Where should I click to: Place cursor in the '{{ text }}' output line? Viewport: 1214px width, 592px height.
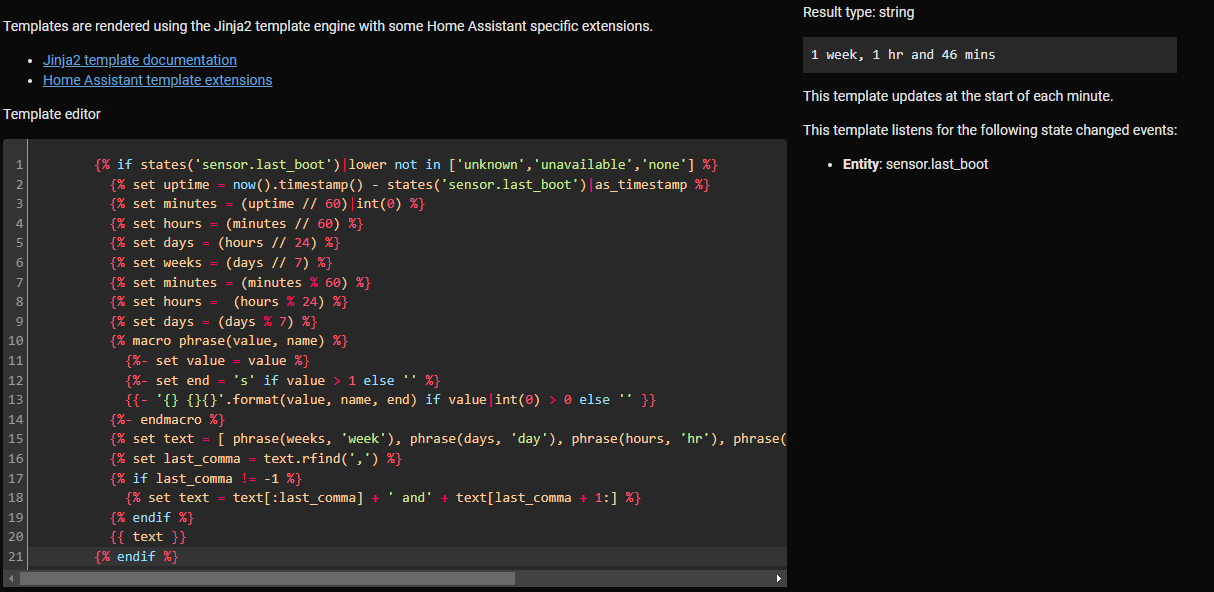tap(148, 537)
